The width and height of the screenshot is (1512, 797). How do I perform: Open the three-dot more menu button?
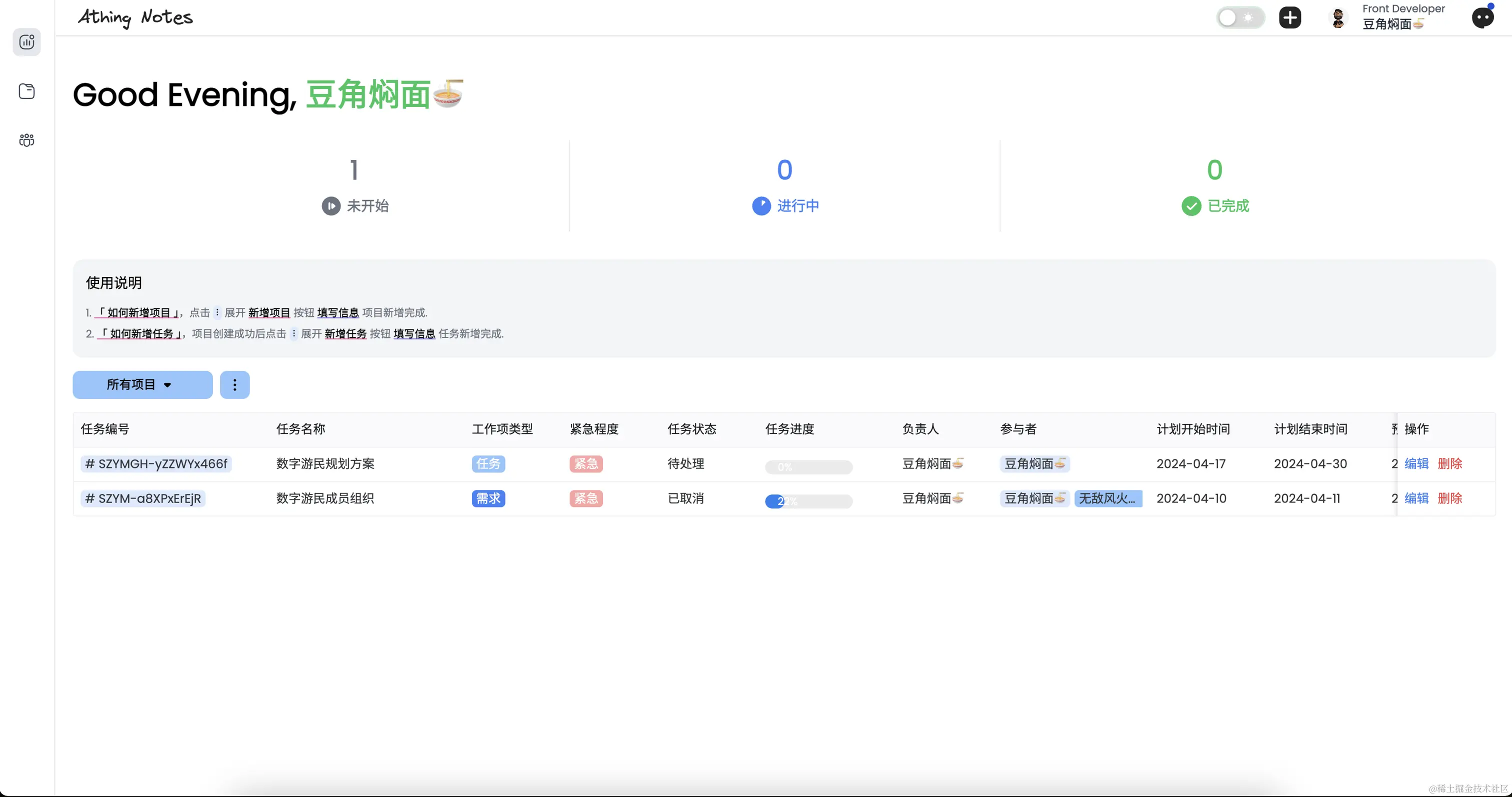[235, 384]
